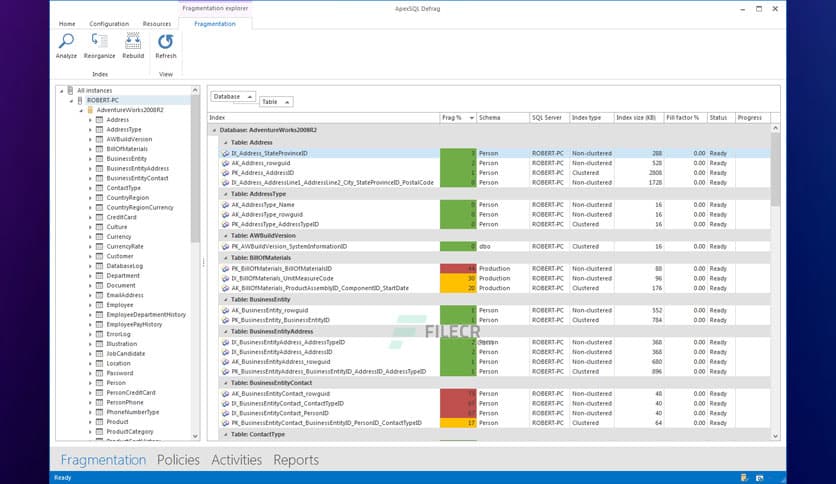The width and height of the screenshot is (836, 484).
Task: Collapse the Table: BusinessEntity group
Action: pos(226,300)
